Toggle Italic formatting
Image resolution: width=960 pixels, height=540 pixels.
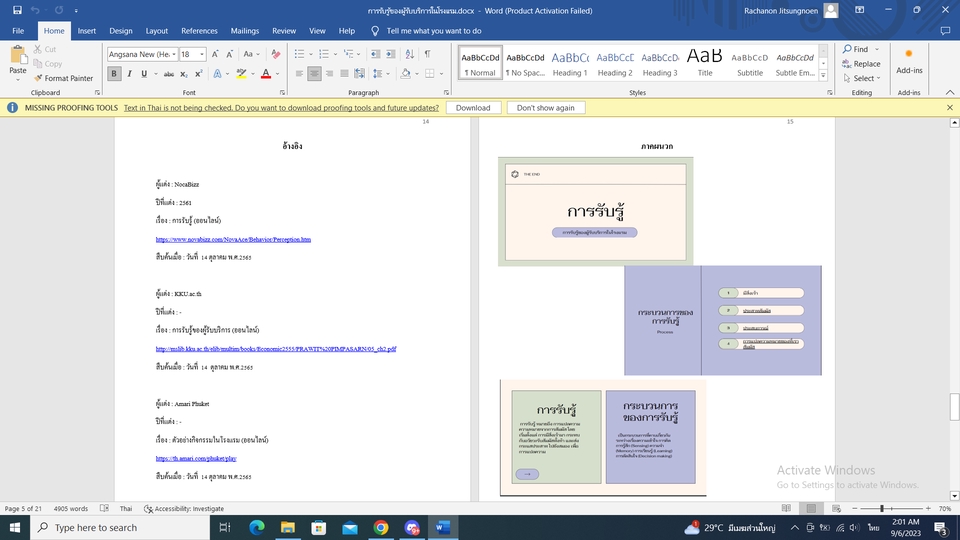click(x=129, y=74)
